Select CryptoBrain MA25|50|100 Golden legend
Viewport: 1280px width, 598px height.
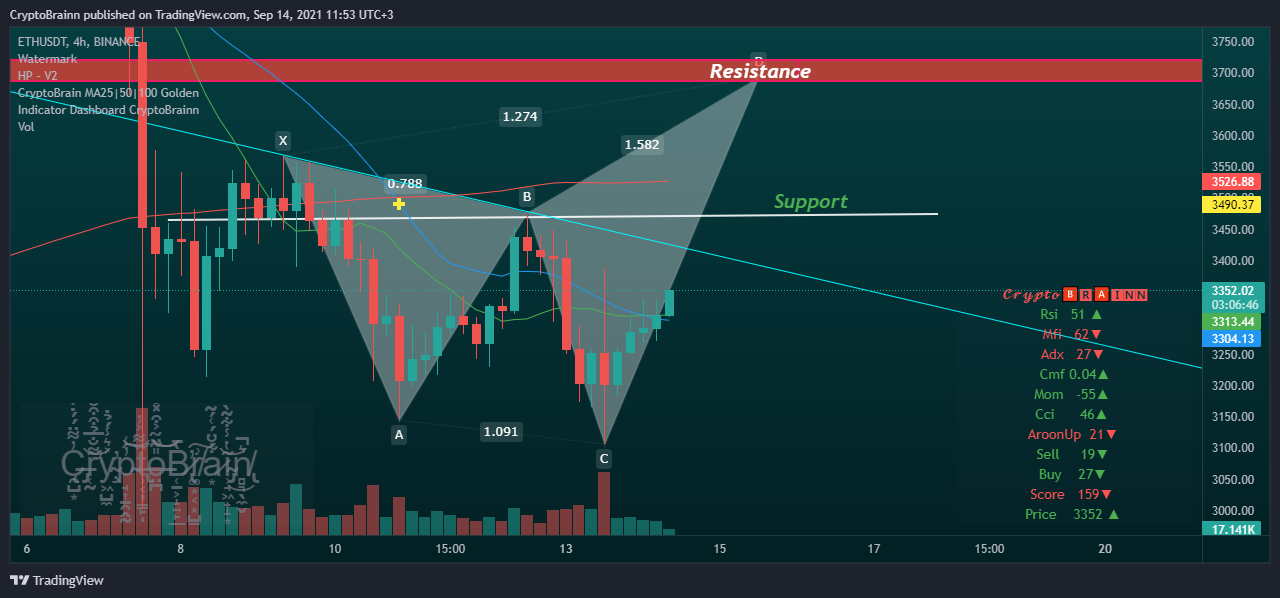click(108, 93)
